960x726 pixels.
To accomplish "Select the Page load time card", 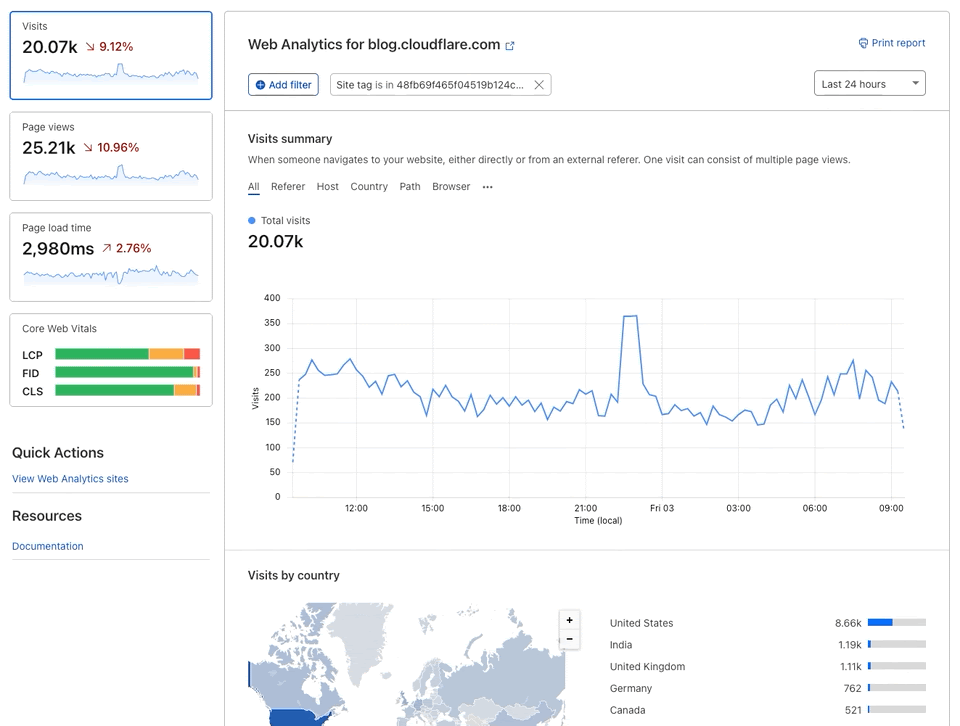I will pyautogui.click(x=111, y=257).
